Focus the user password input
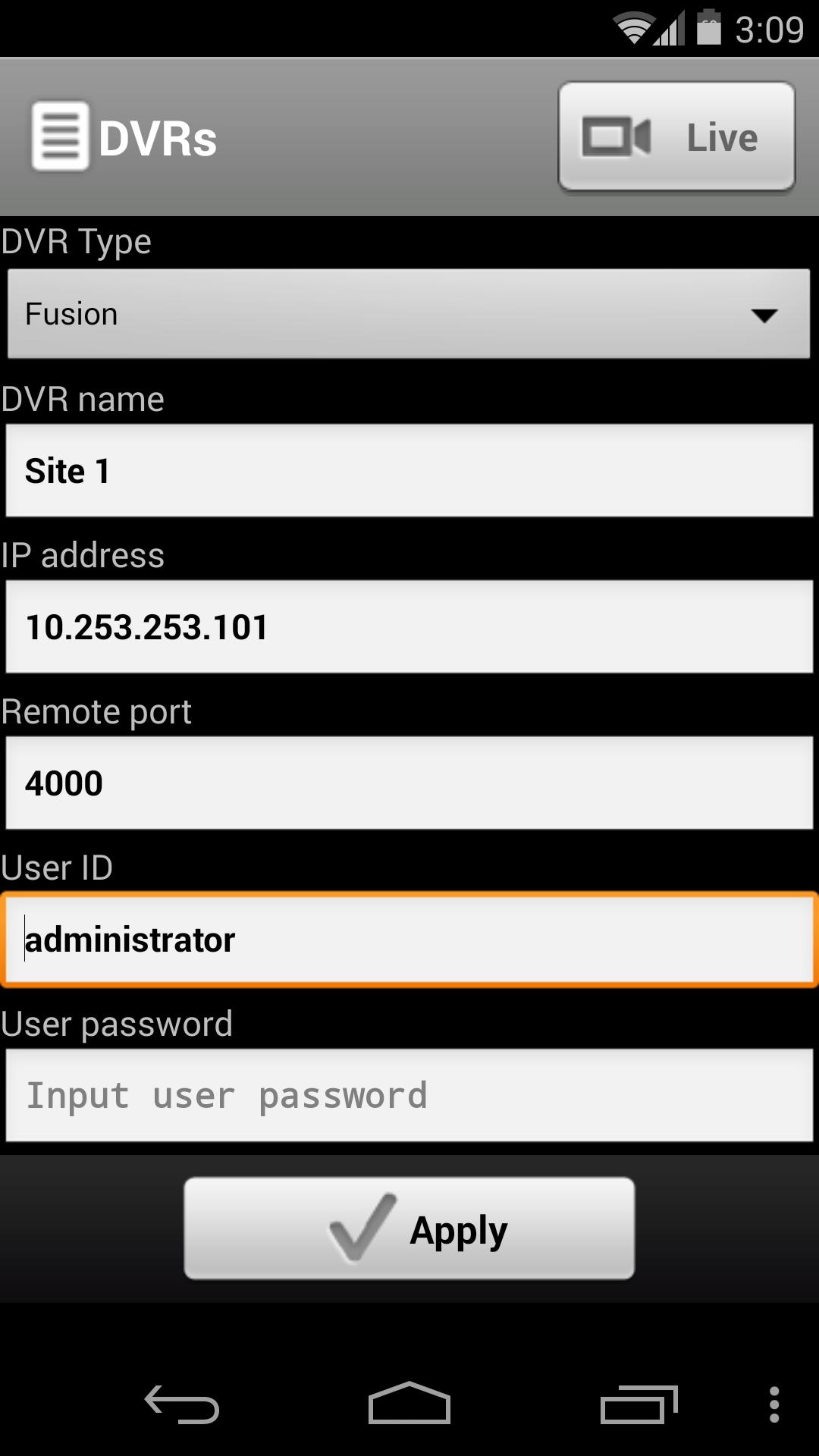The width and height of the screenshot is (819, 1456). click(x=409, y=1096)
